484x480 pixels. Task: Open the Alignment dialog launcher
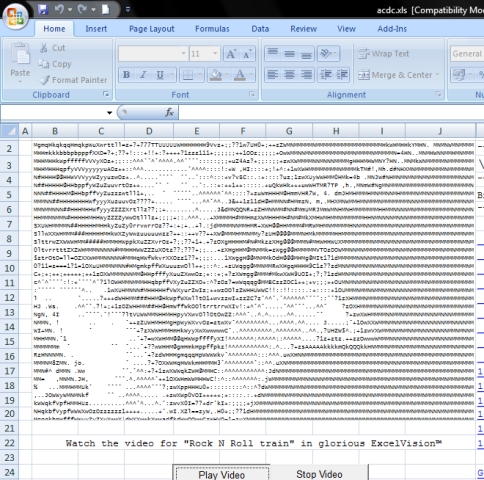coord(438,94)
